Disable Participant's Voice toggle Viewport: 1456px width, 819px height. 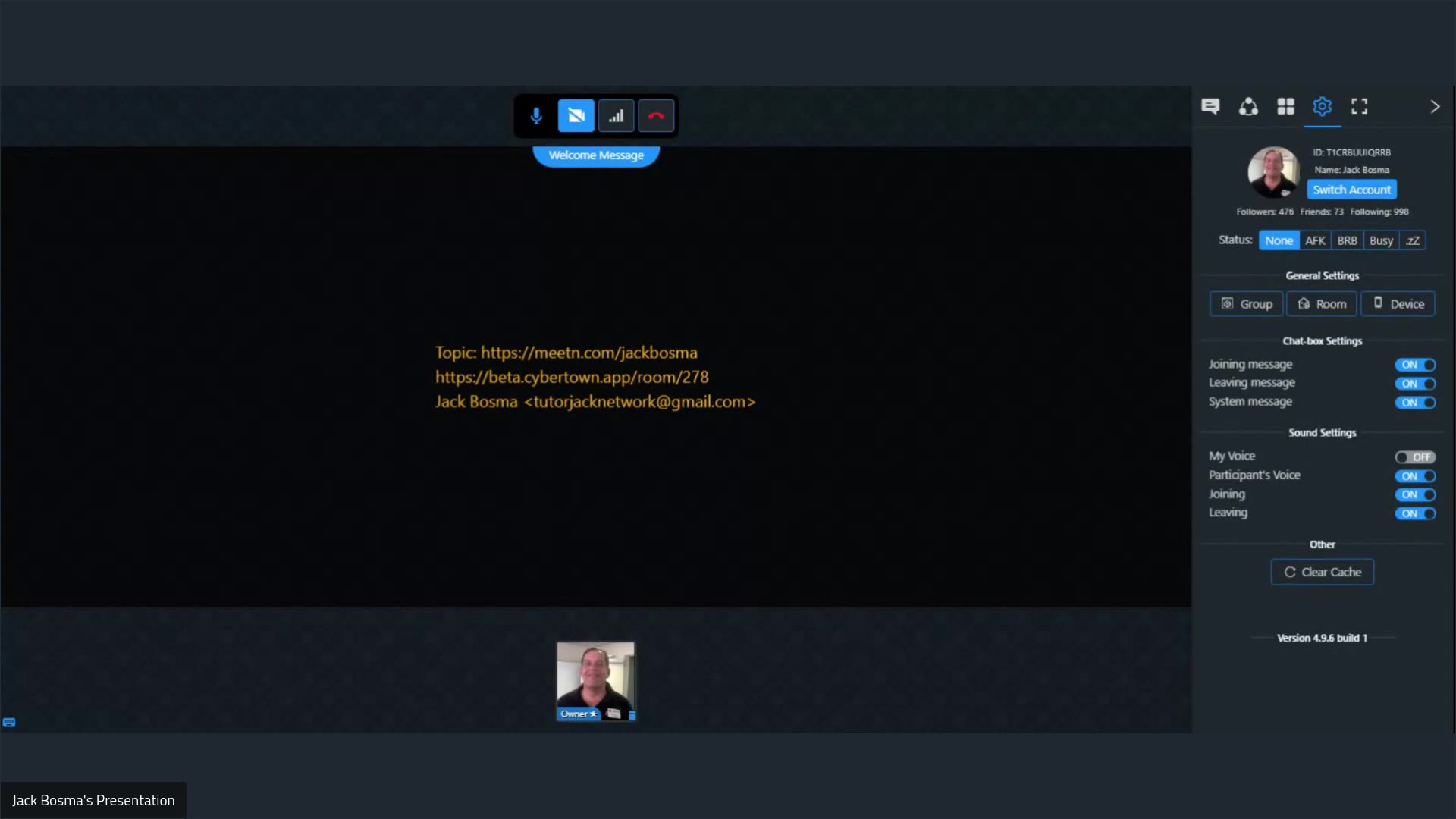pyautogui.click(x=1415, y=476)
